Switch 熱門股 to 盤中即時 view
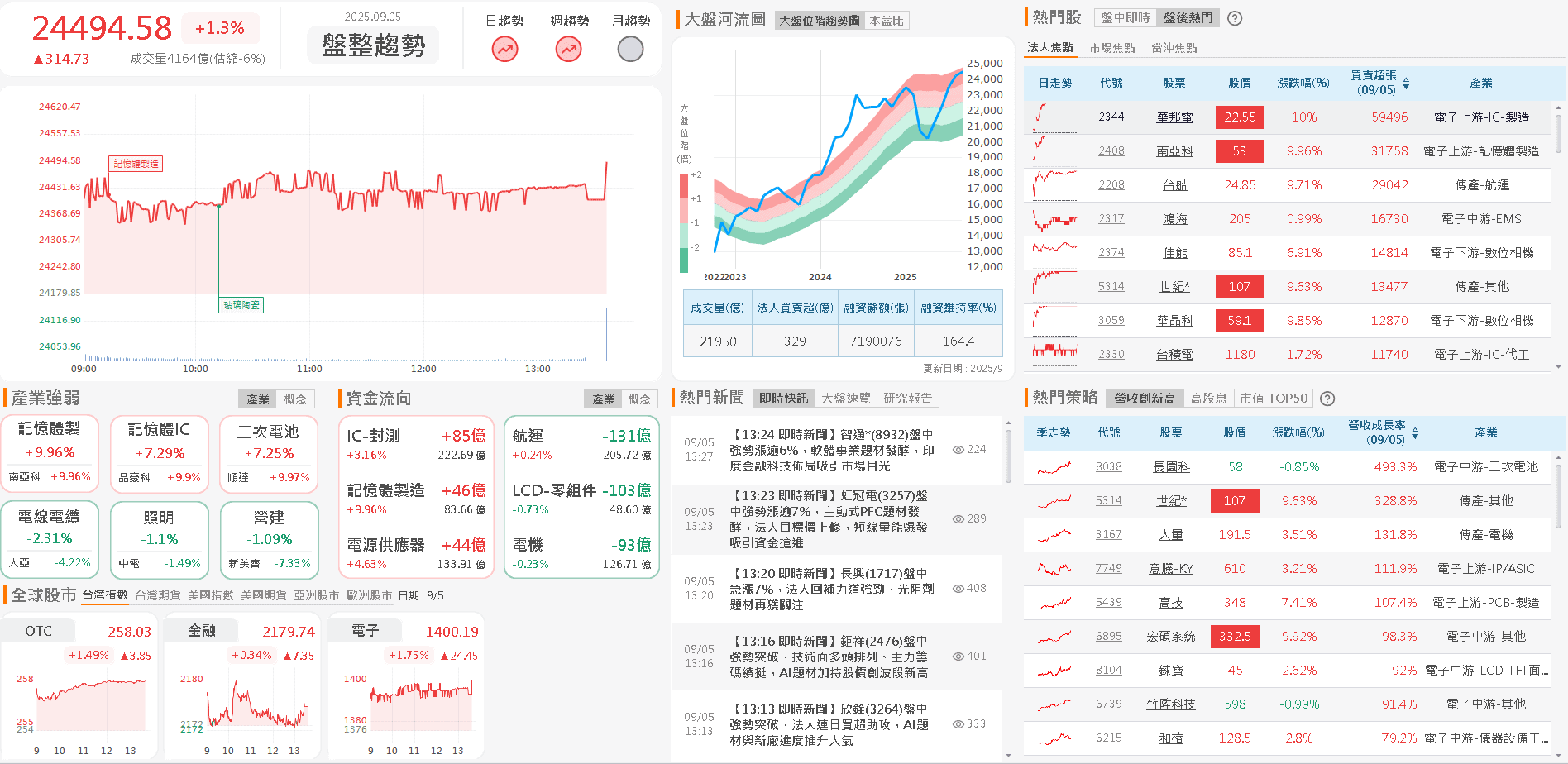 coord(1126,17)
